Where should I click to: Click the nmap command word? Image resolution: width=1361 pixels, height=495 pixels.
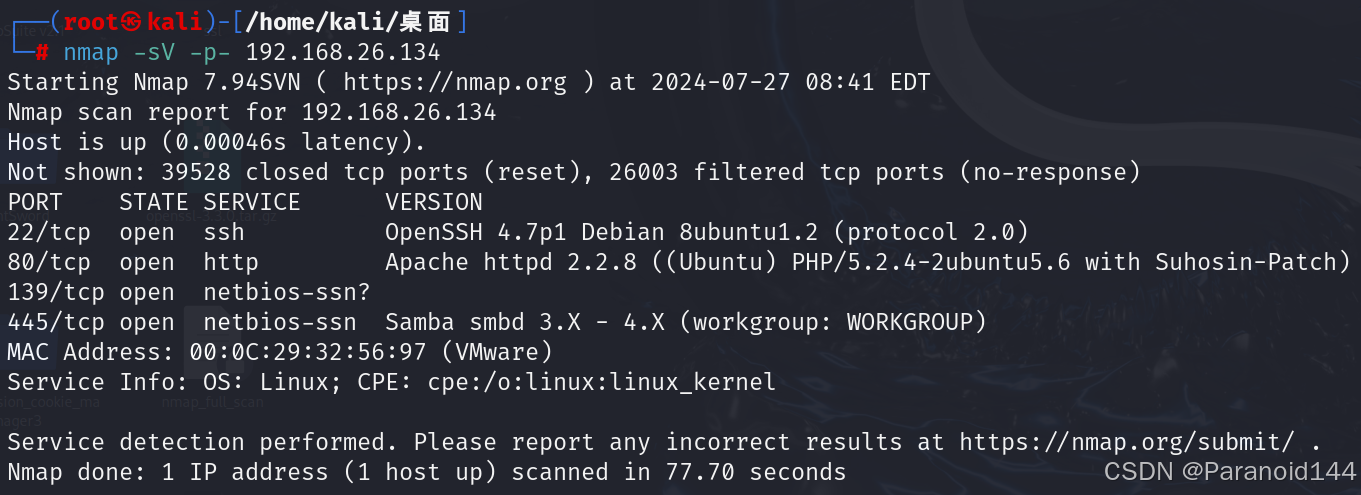click(91, 52)
